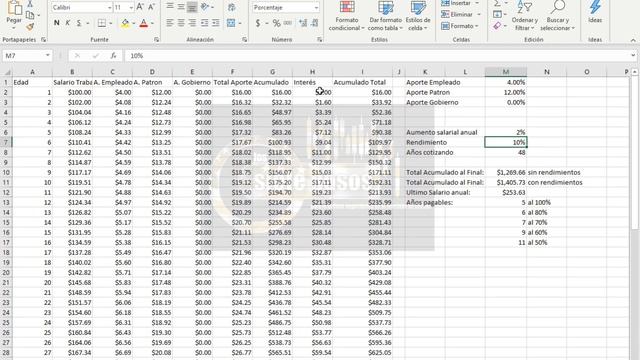Toggle bottom vertical alignment
This screenshot has height=360, width=640.
[x=192, y=7]
